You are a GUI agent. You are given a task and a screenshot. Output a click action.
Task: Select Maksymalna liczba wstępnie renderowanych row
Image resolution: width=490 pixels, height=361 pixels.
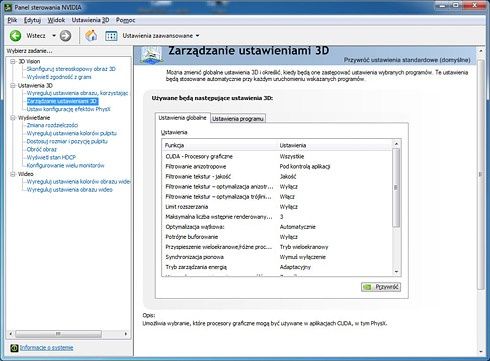point(277,217)
